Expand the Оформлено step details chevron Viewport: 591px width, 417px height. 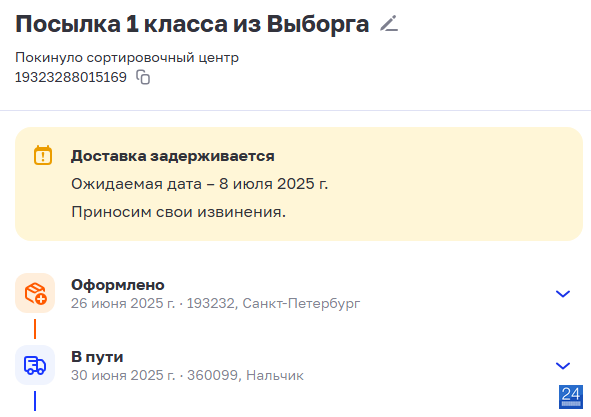point(563,293)
